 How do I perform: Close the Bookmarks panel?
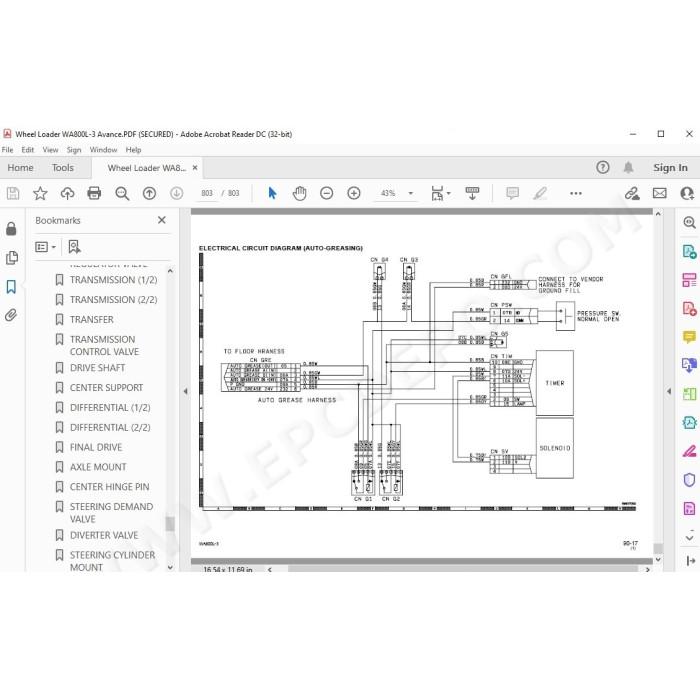click(162, 220)
